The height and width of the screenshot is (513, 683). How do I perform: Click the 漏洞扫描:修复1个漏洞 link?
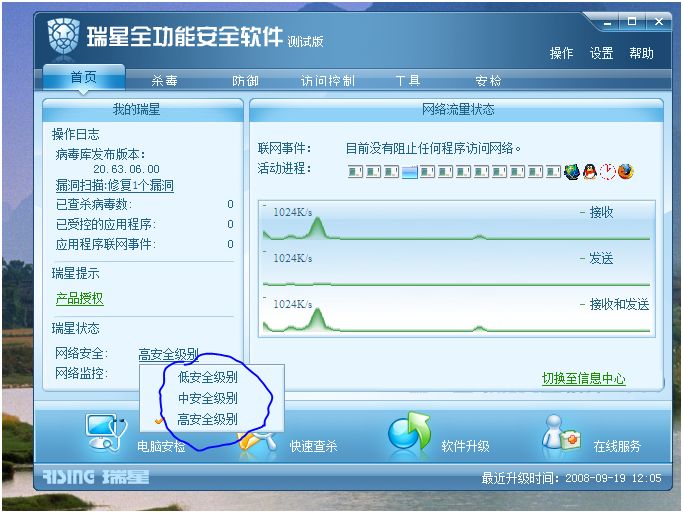115,186
